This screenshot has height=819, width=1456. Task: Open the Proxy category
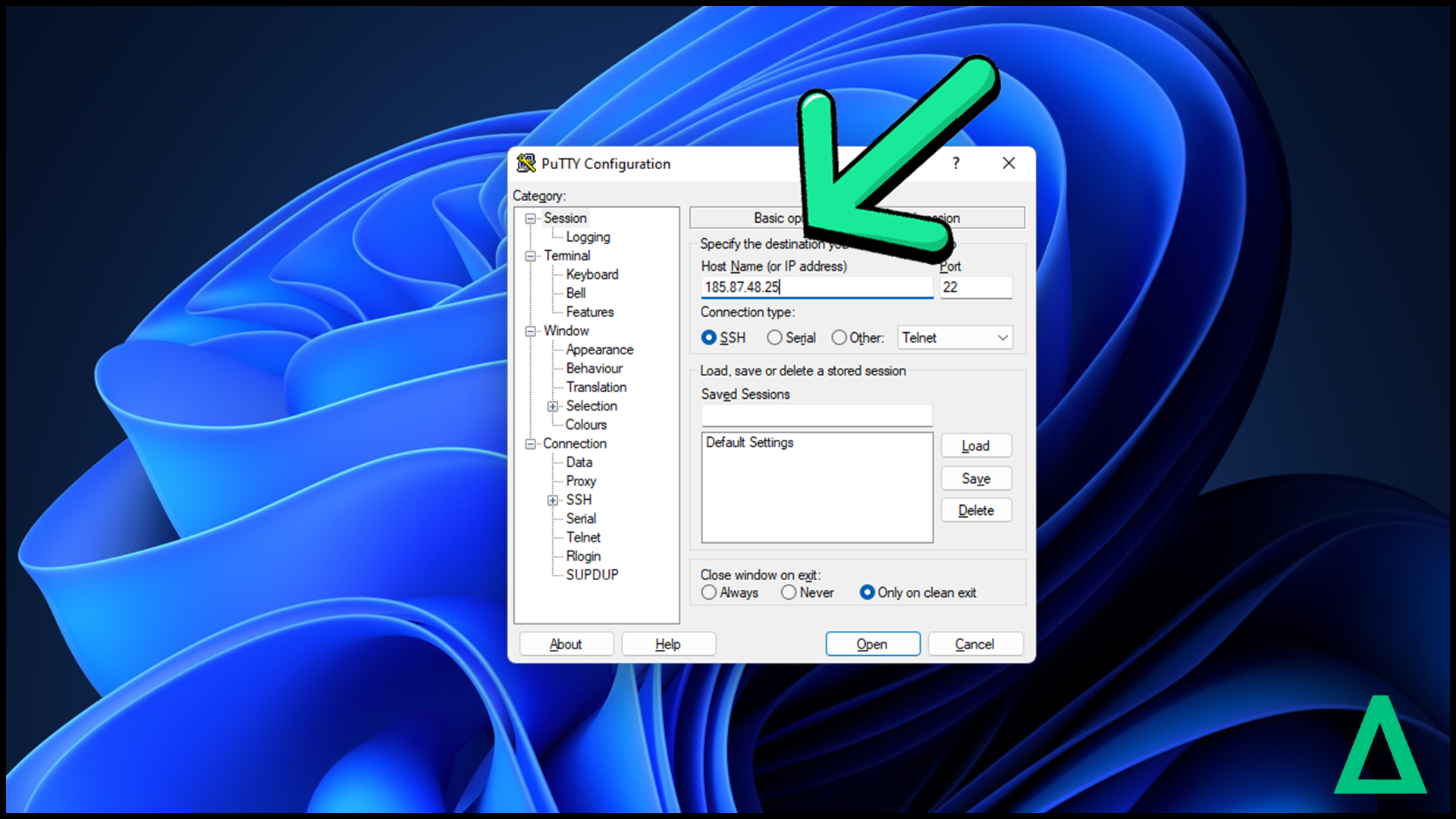[581, 482]
